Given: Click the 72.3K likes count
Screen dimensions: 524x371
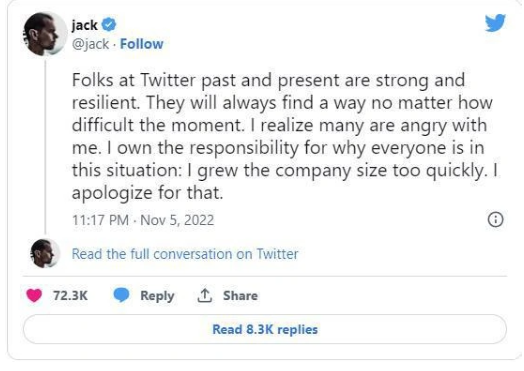Looking at the screenshot, I should [x=70, y=295].
